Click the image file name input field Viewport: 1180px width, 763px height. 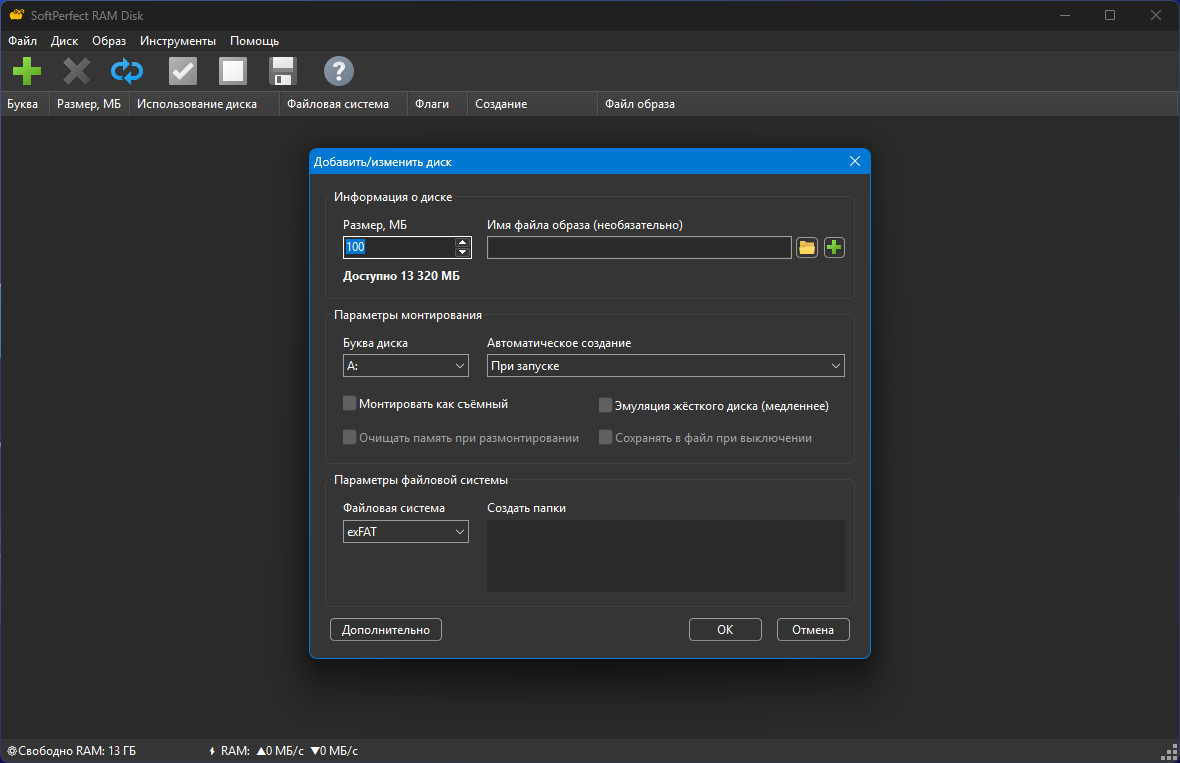point(639,247)
